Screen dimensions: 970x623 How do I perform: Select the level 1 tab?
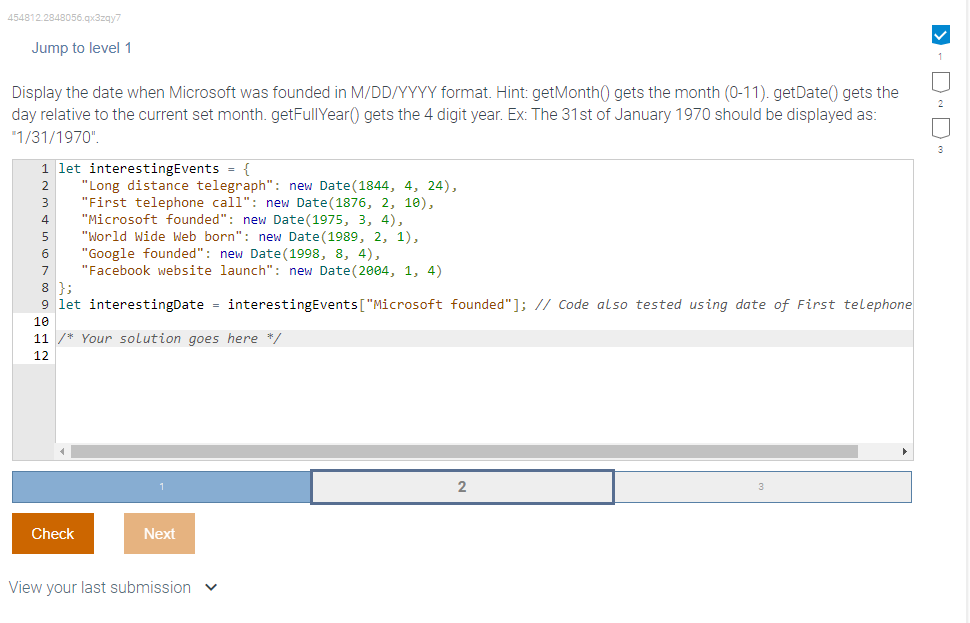point(161,486)
